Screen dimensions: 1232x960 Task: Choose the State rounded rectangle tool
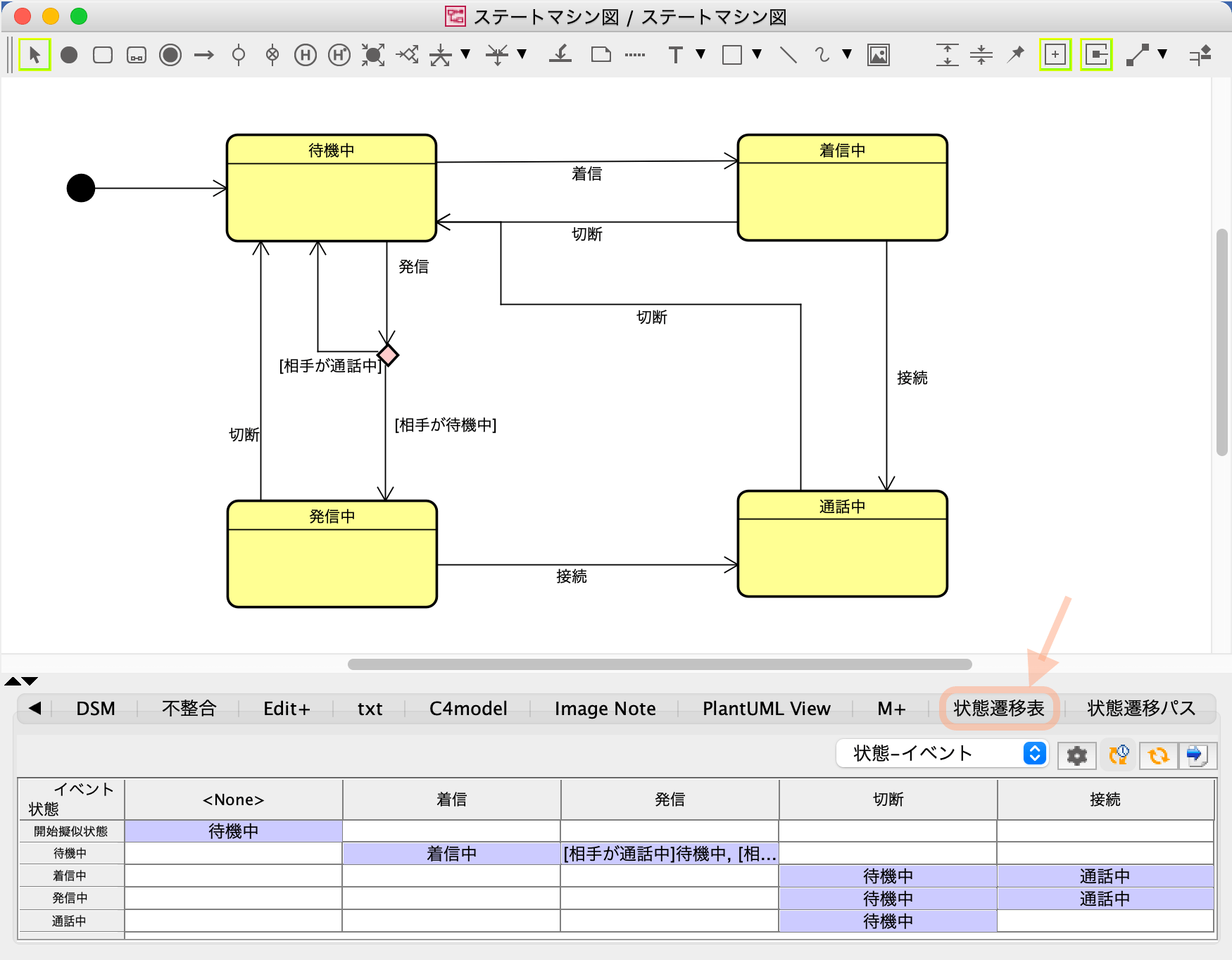click(x=103, y=54)
